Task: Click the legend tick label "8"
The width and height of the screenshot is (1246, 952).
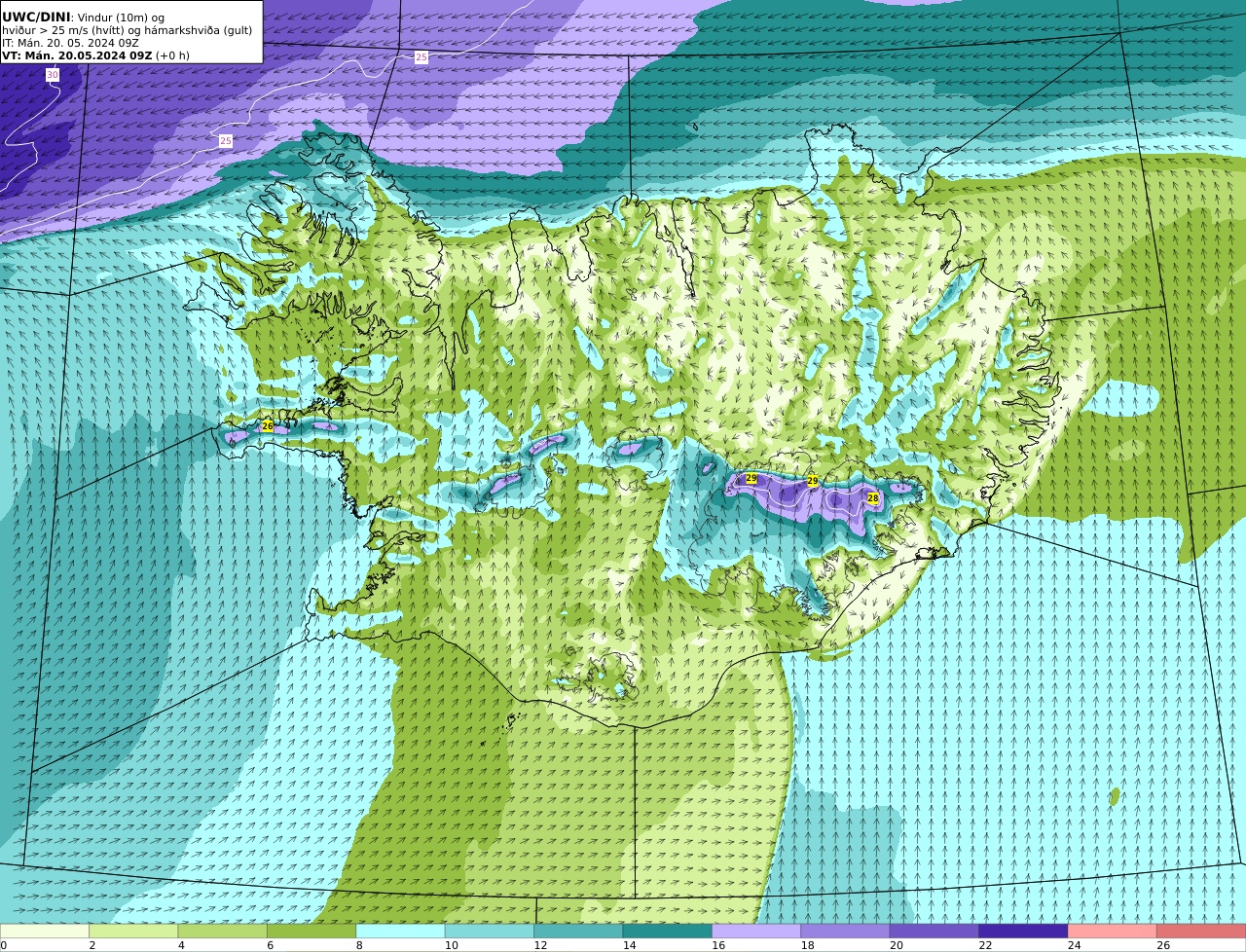Action: 359,945
